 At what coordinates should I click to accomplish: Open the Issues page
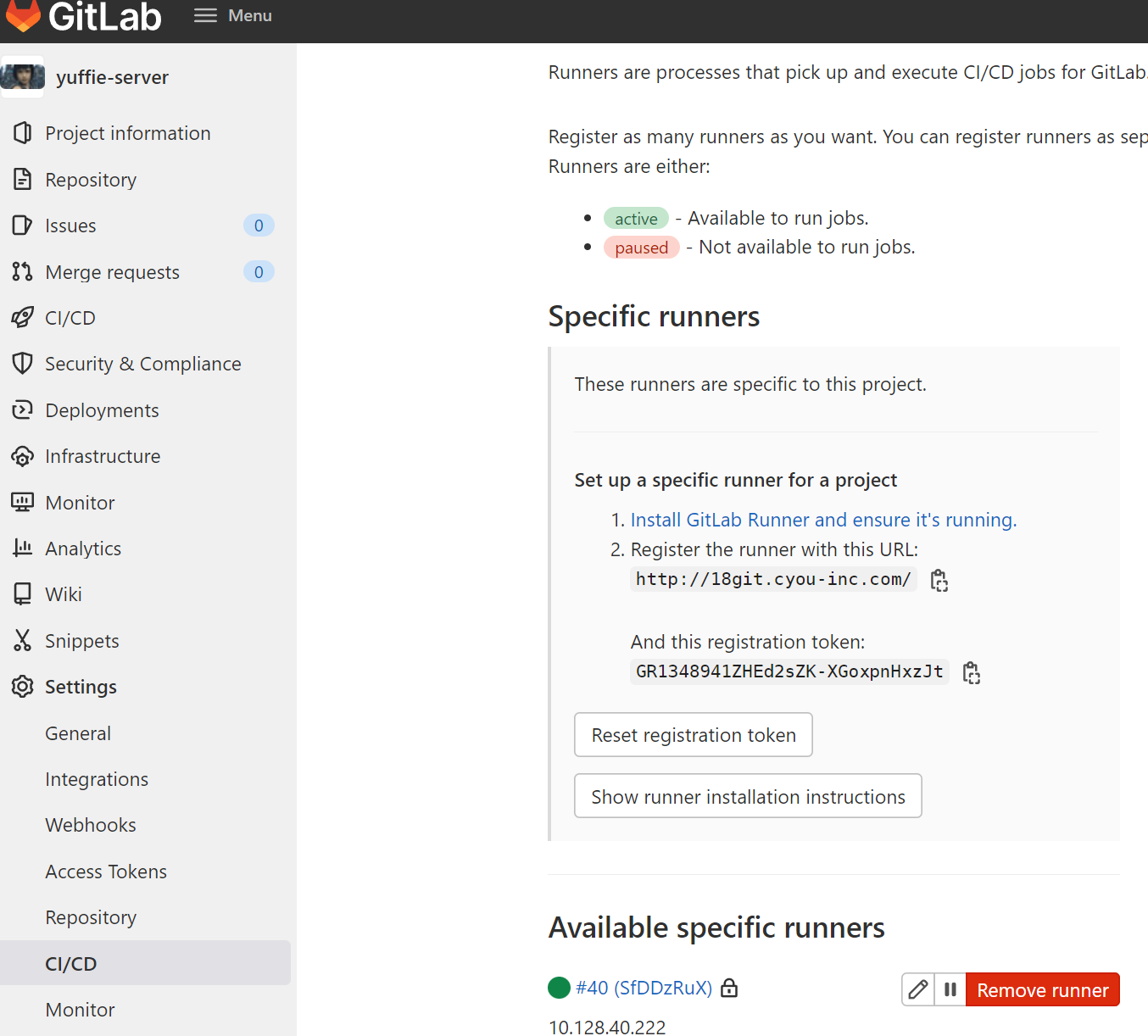pyautogui.click(x=70, y=226)
